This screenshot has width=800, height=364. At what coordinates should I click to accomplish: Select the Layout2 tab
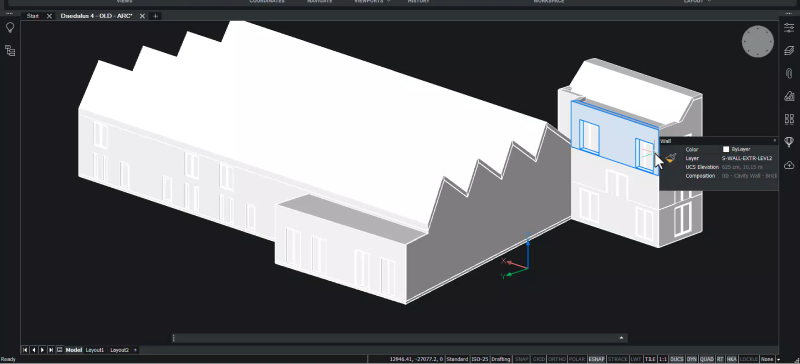click(x=120, y=350)
